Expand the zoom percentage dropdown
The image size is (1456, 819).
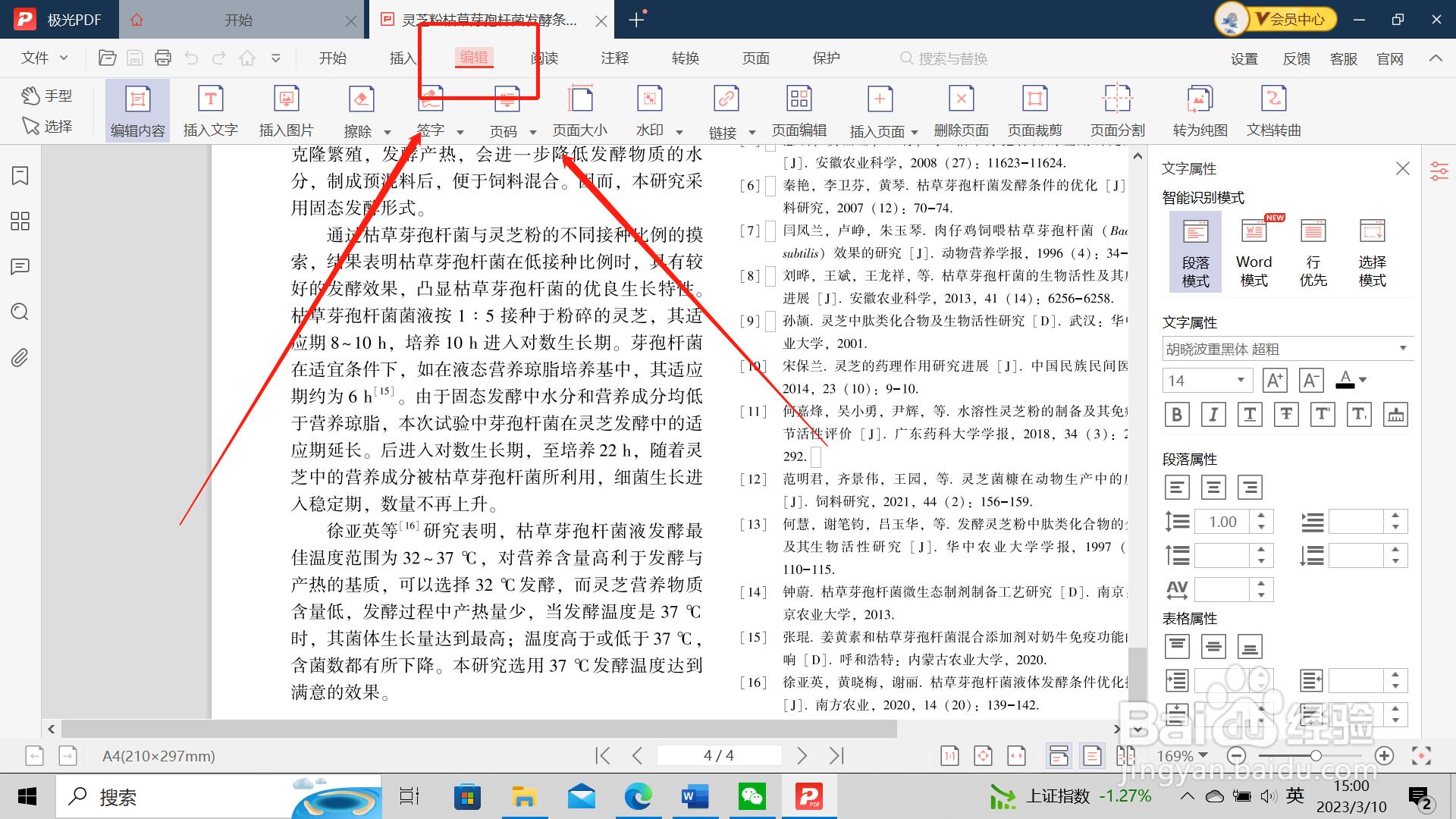click(1203, 755)
